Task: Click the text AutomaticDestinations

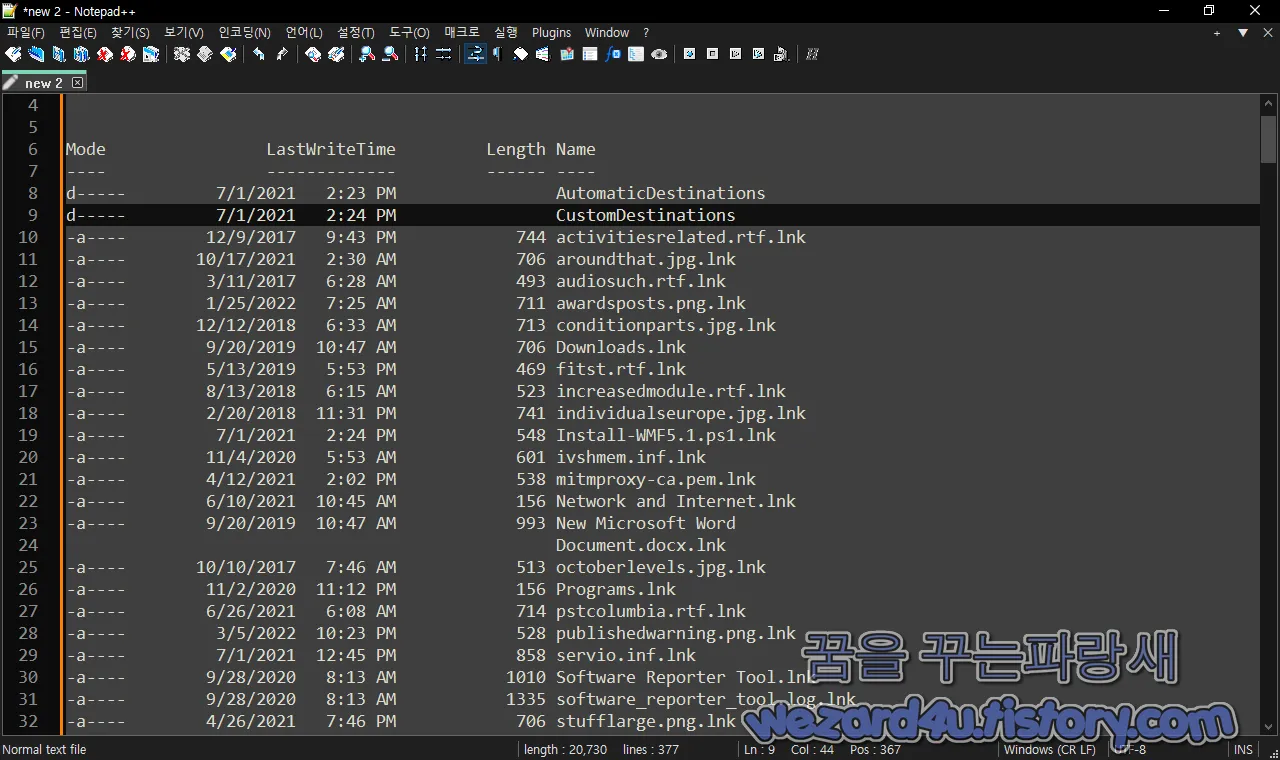Action: pos(661,193)
